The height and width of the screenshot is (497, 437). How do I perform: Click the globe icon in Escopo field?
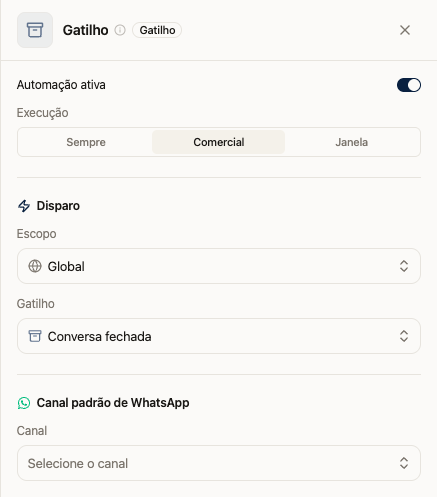[x=35, y=266]
